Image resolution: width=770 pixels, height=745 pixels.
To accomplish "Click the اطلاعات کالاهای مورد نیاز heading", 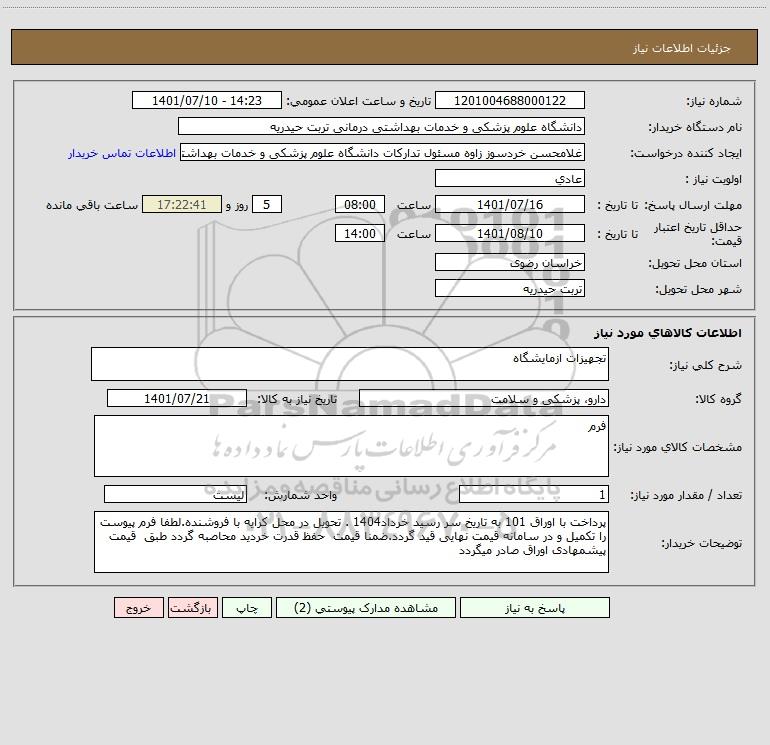I will pos(668,333).
